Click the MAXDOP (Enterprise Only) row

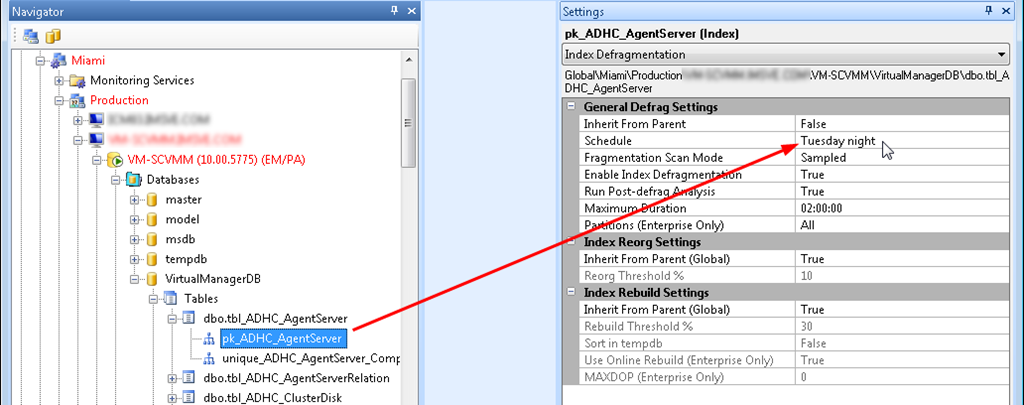796,377
